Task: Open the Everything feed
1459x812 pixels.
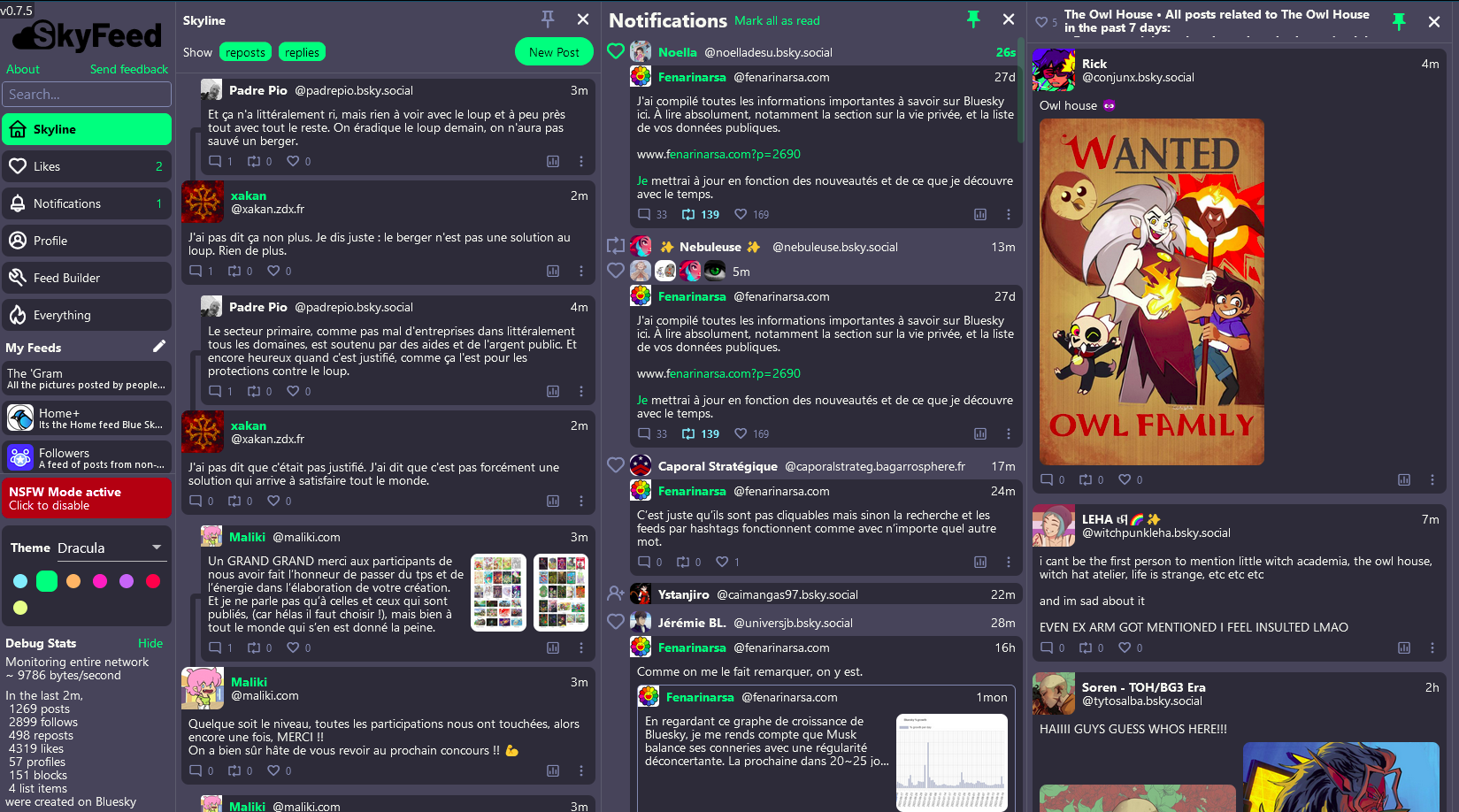Action: (x=87, y=315)
